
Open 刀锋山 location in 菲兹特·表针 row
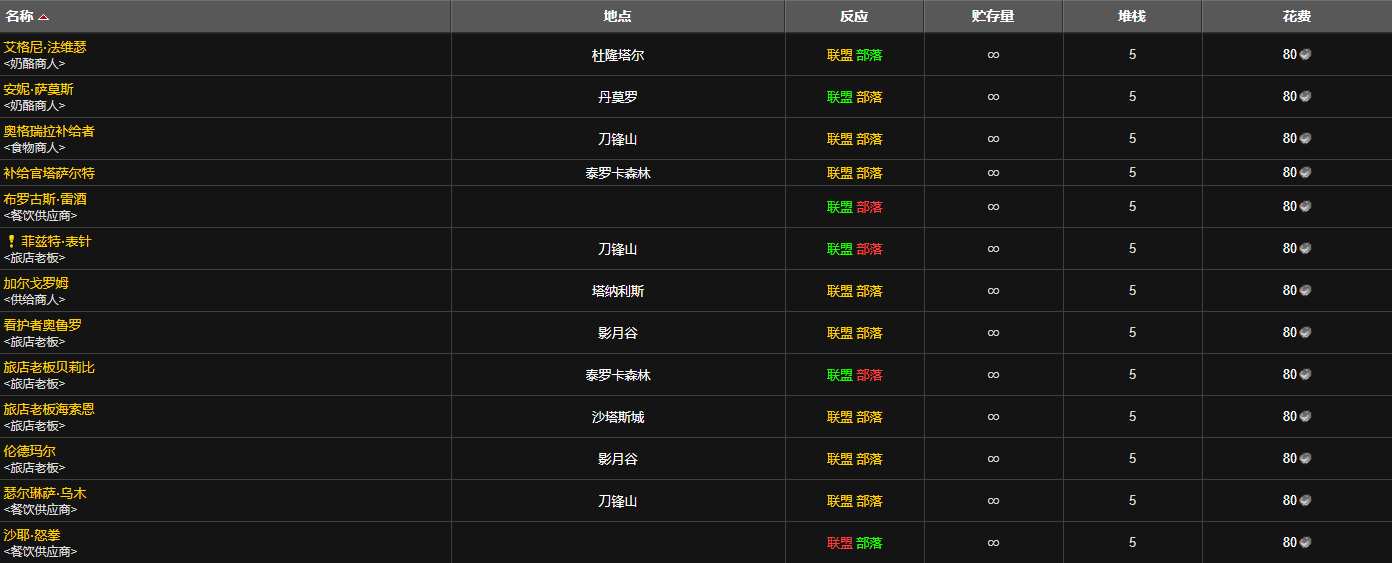618,249
